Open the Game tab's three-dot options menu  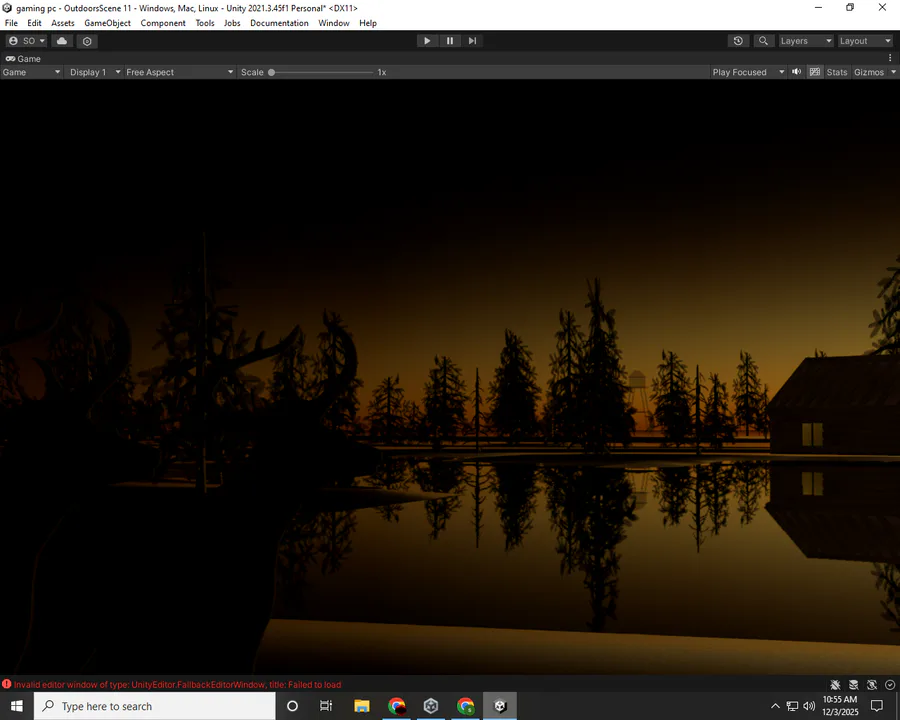(x=890, y=58)
